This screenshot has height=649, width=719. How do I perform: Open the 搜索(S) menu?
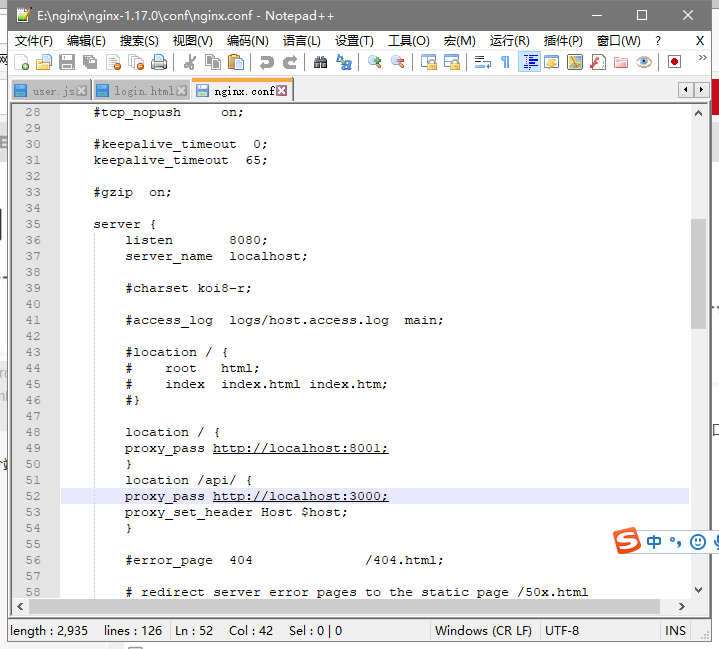click(x=139, y=41)
